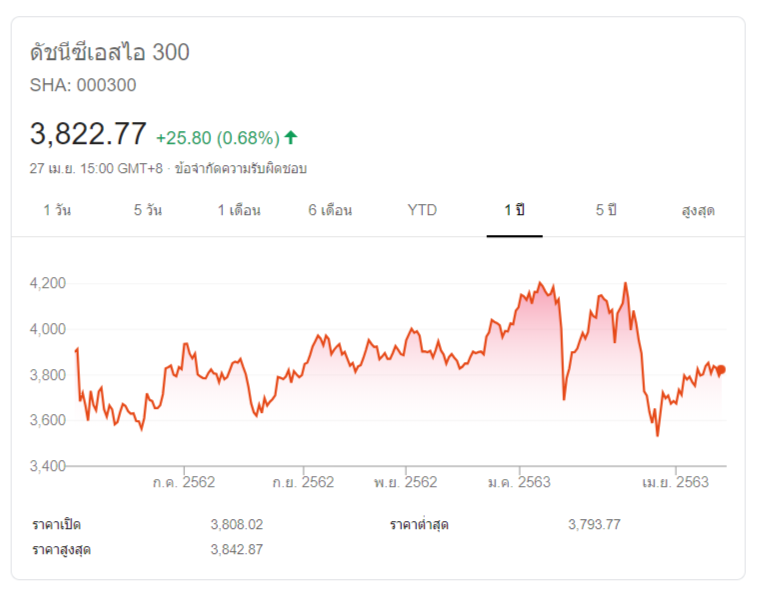Screen dimensions: 760x600
Task: Click the ราคาต่ำสุด value 3,793.77
Action: coord(594,524)
